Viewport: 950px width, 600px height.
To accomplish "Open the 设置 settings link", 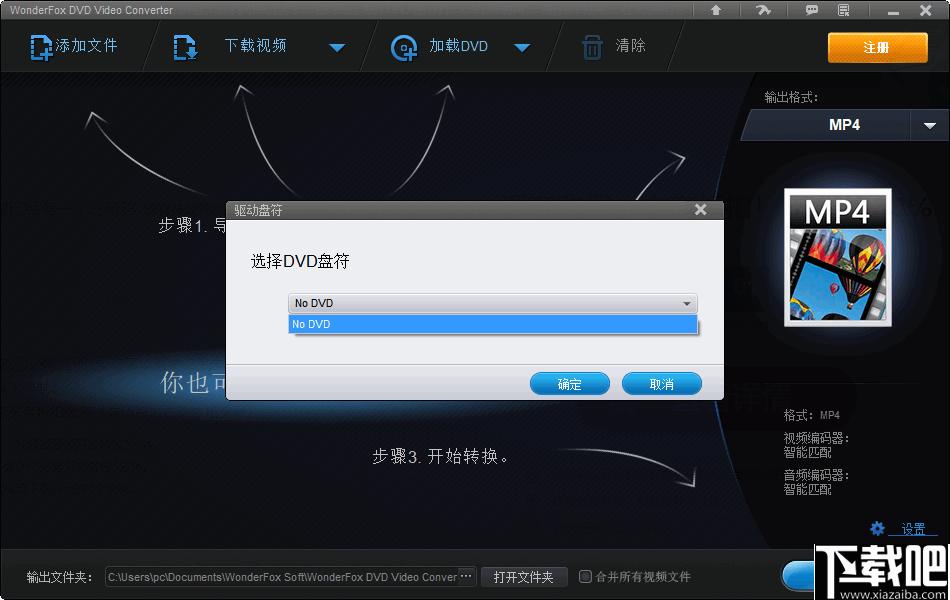I will click(913, 529).
